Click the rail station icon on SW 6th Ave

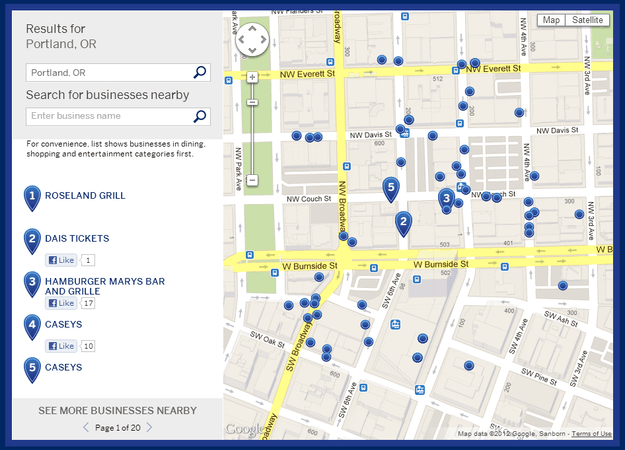395,324
